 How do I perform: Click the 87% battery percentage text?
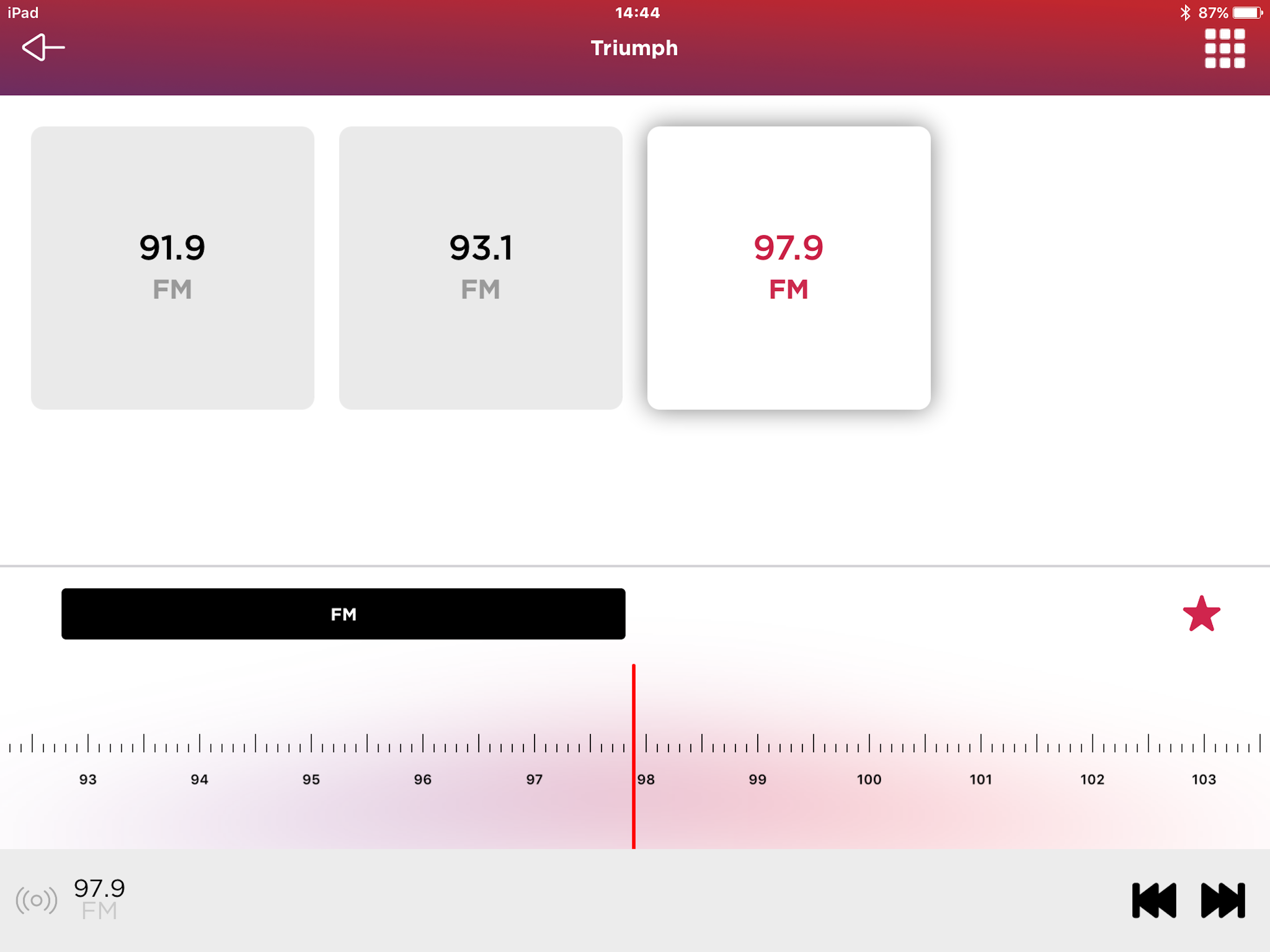[1213, 13]
